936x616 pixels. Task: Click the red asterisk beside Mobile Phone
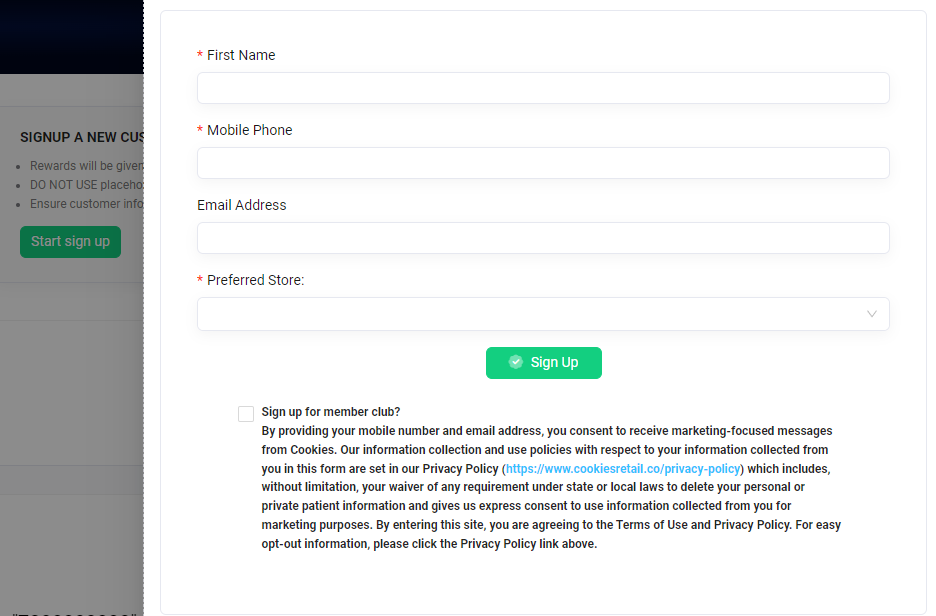pyautogui.click(x=200, y=131)
